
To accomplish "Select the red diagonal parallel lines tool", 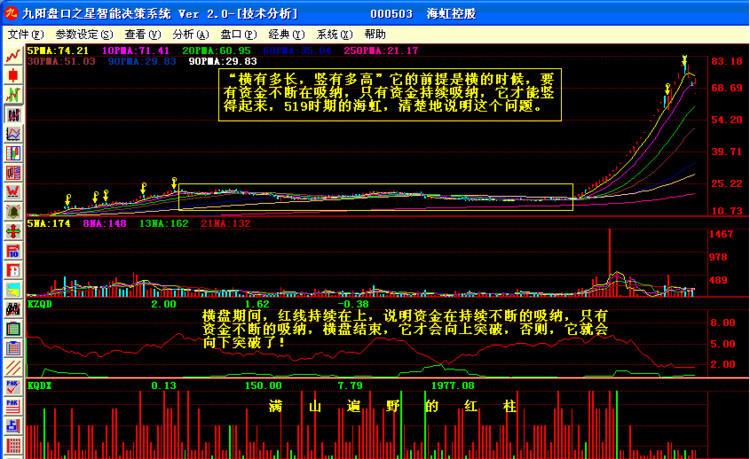I will coord(13,368).
